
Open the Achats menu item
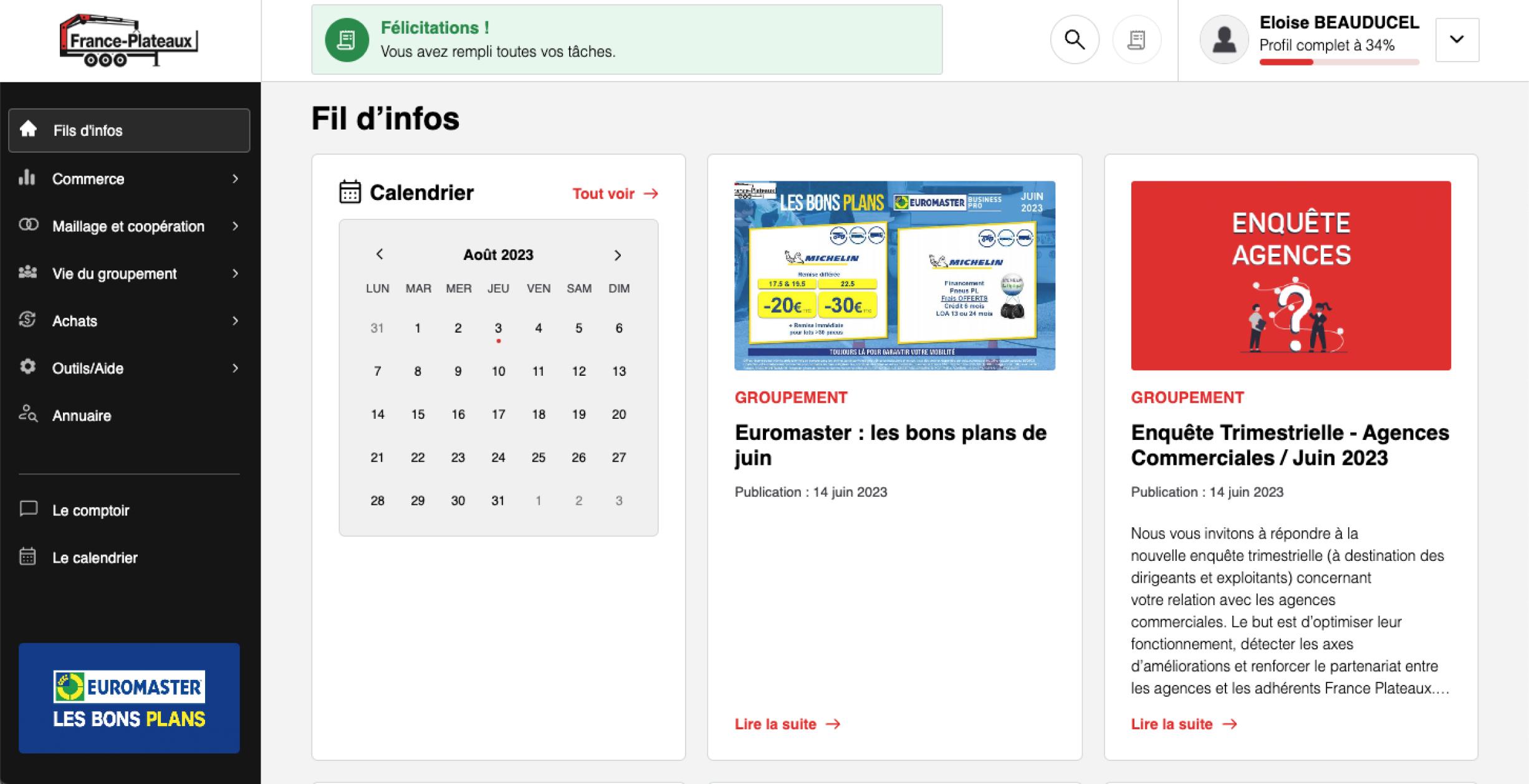pos(129,321)
